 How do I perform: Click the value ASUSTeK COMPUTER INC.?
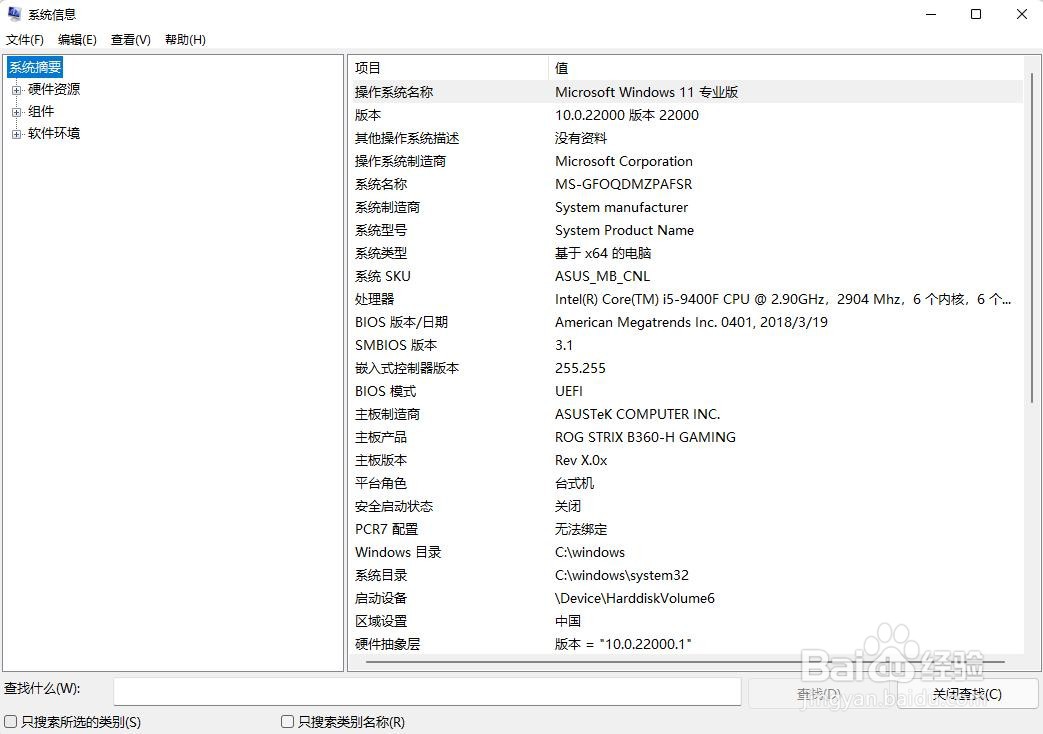tap(637, 414)
